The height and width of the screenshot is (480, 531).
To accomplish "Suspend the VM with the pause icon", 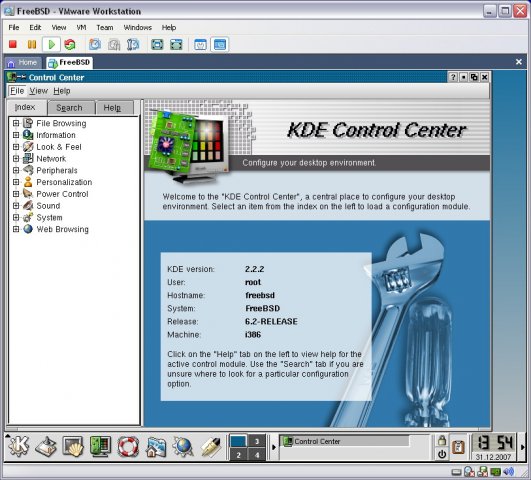I will pos(32,44).
